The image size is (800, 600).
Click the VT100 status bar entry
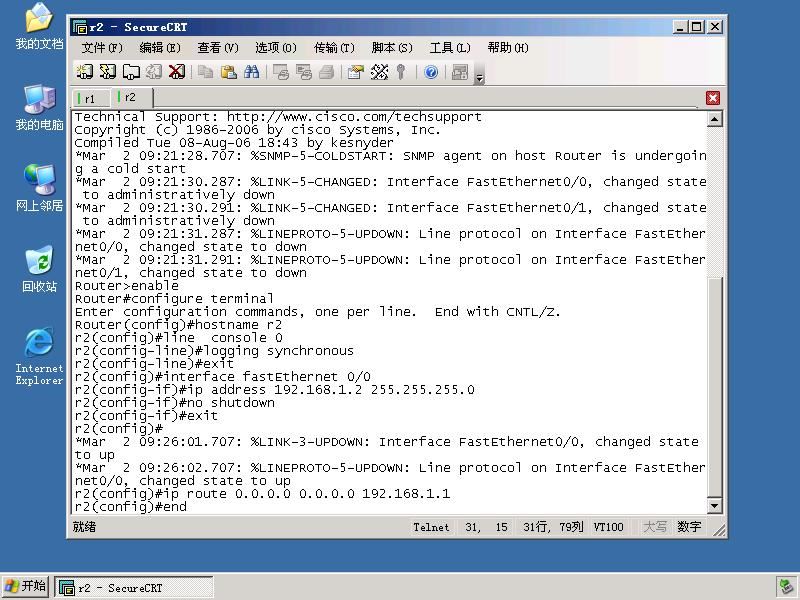608,527
